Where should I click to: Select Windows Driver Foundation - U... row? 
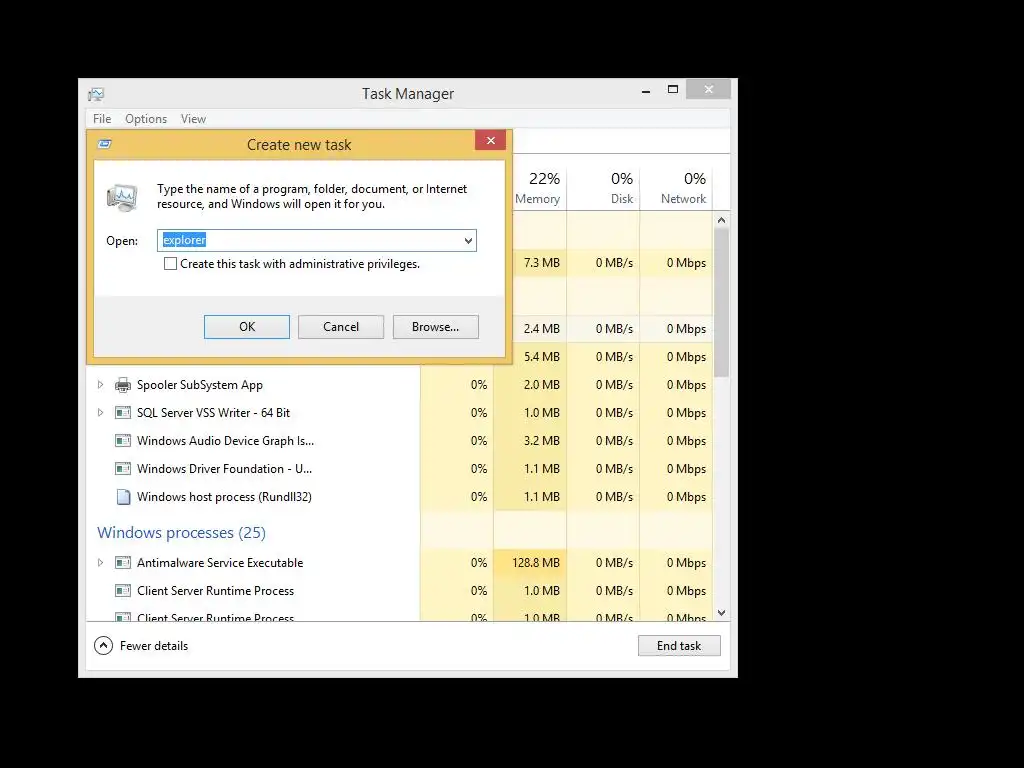tap(225, 469)
